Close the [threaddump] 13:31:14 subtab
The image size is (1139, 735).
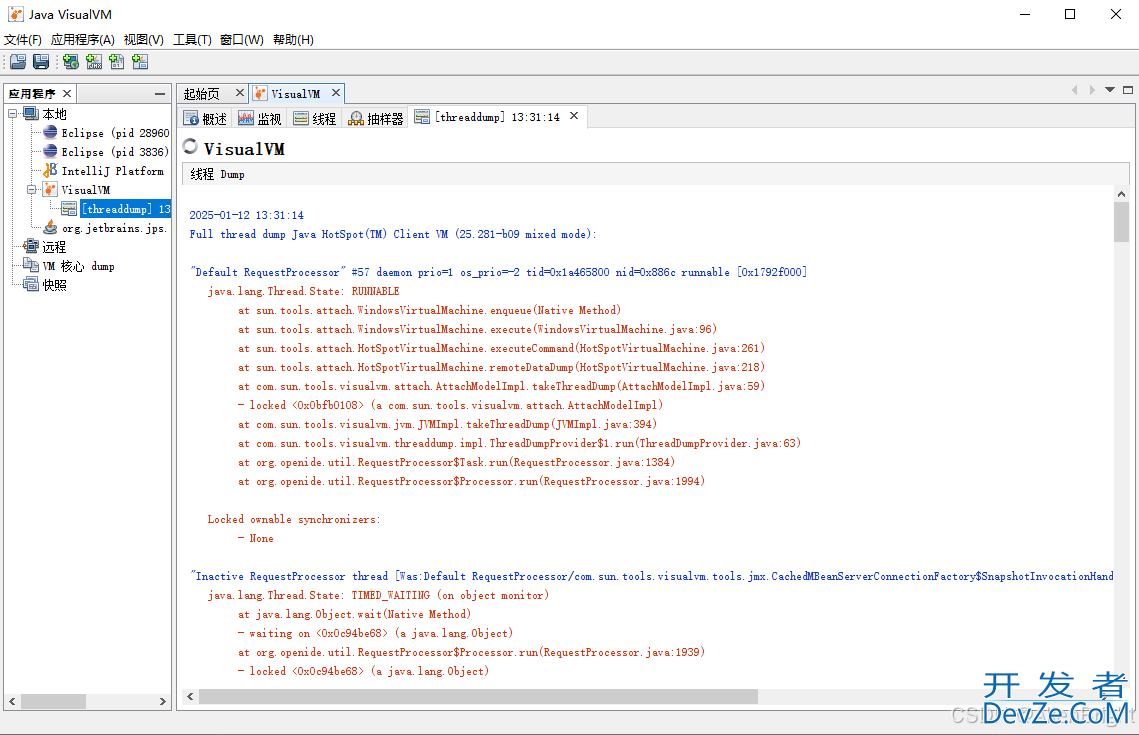[574, 116]
